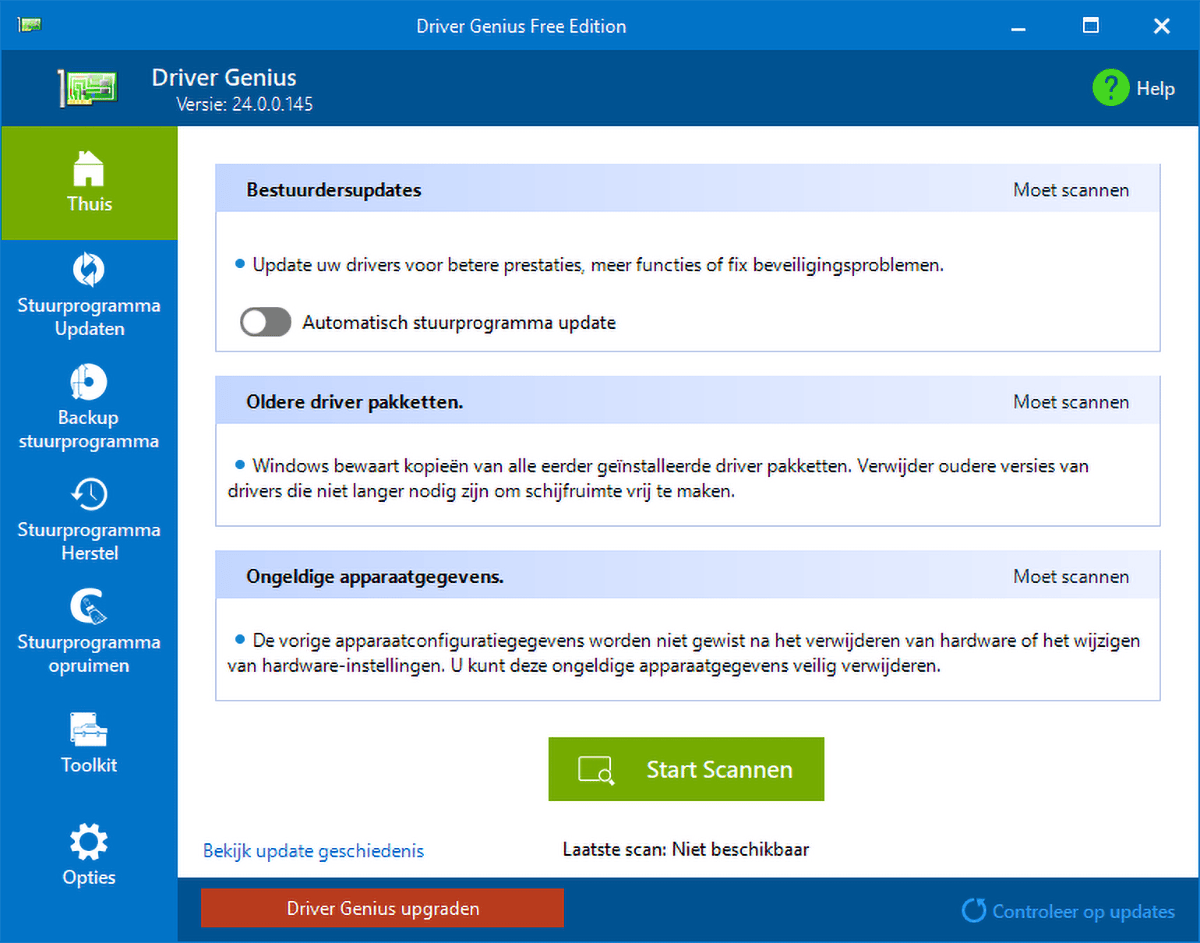Open Bekijk update geschiedenis link
This screenshot has width=1200, height=943.
point(313,851)
